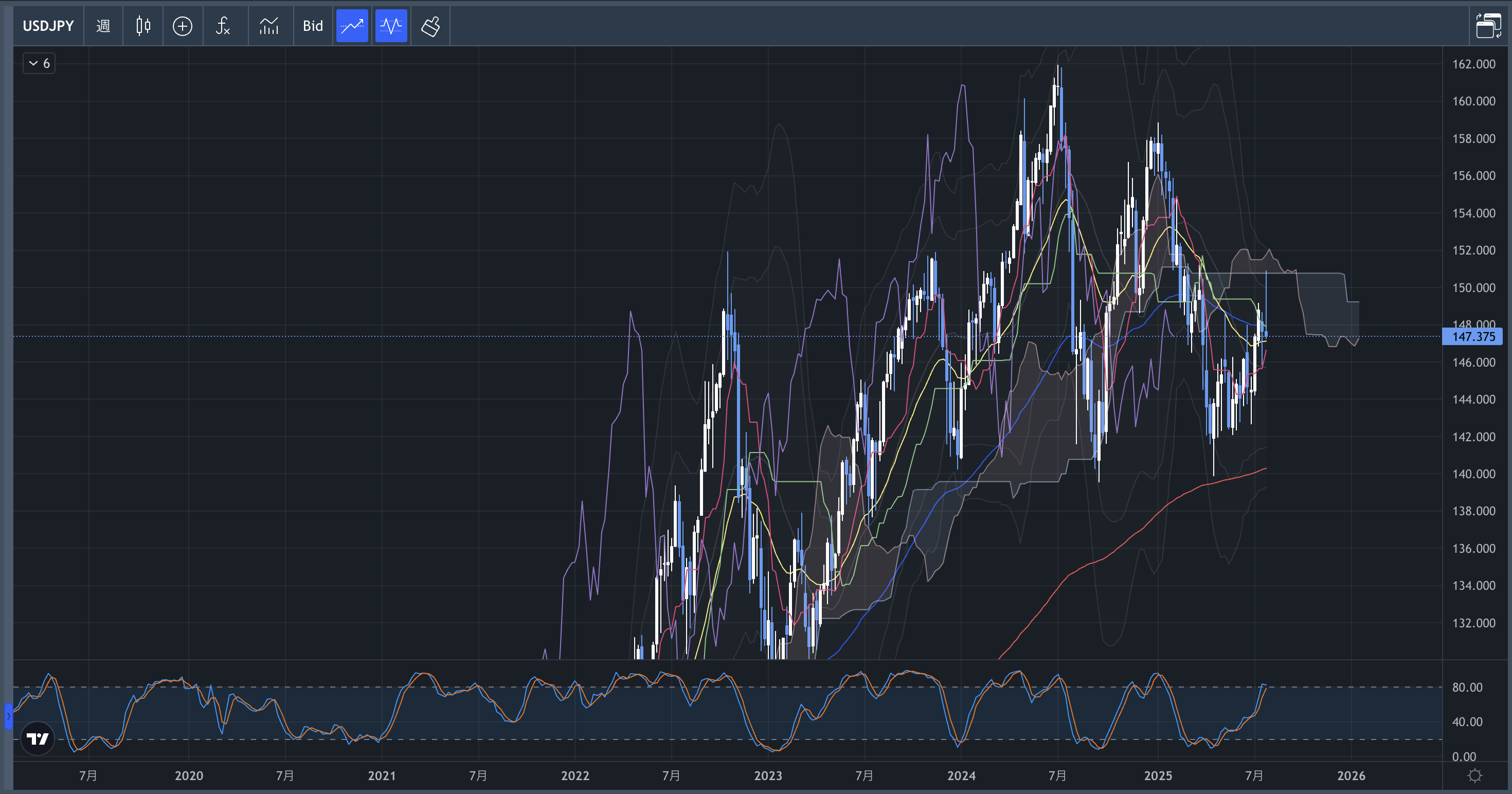Switch the Bid price setting
This screenshot has width=1512, height=794.
313,26
